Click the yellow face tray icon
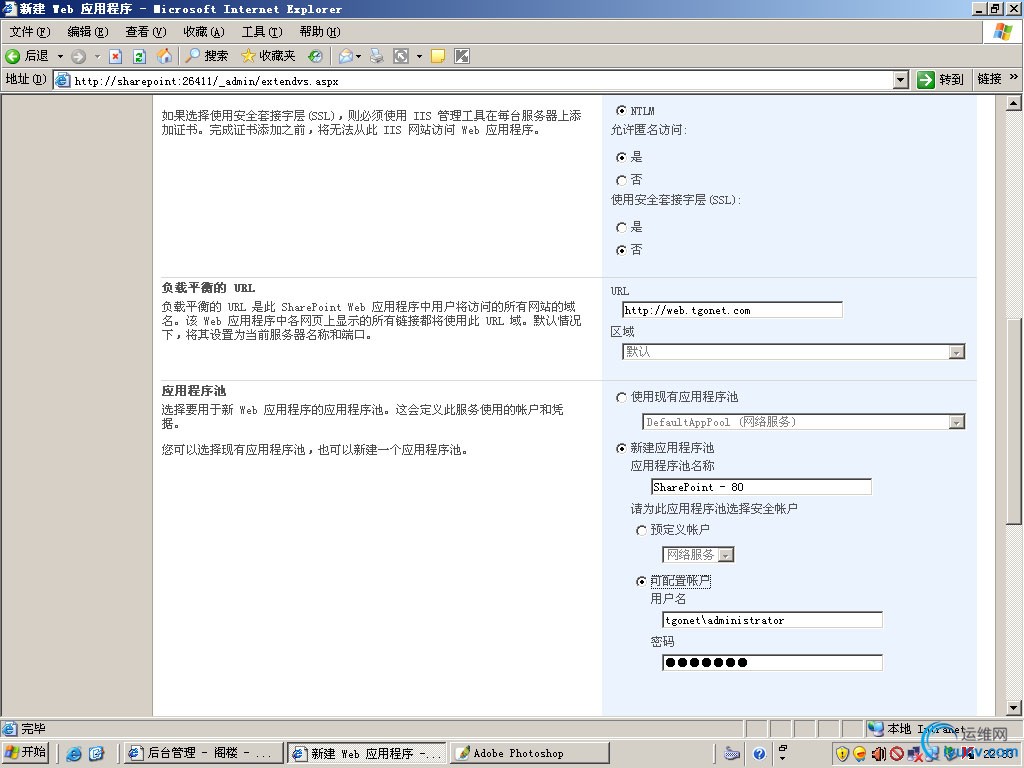1024x768 pixels. (x=860, y=754)
